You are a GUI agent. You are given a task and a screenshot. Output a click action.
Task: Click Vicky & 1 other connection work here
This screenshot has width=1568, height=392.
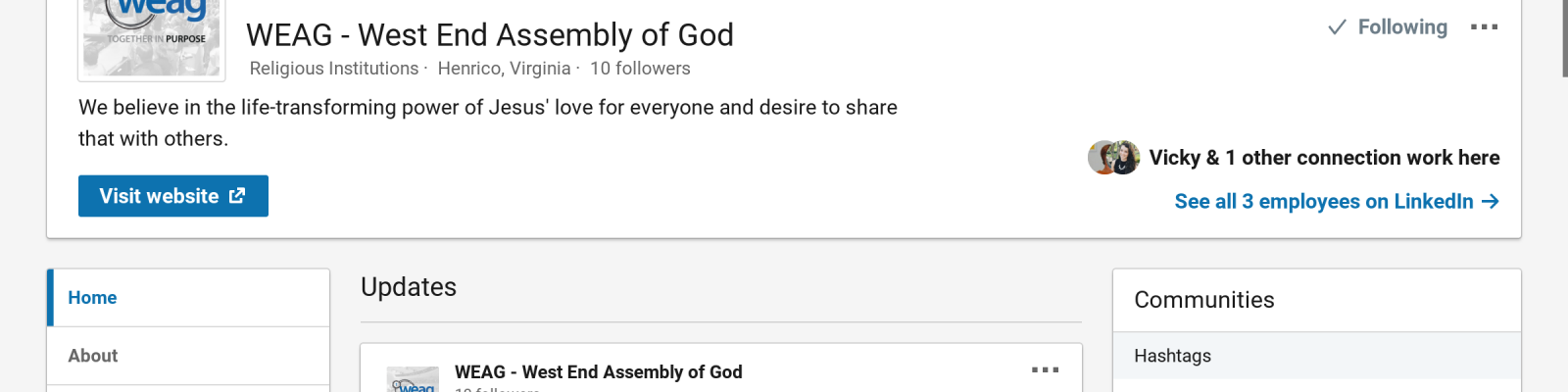1324,158
